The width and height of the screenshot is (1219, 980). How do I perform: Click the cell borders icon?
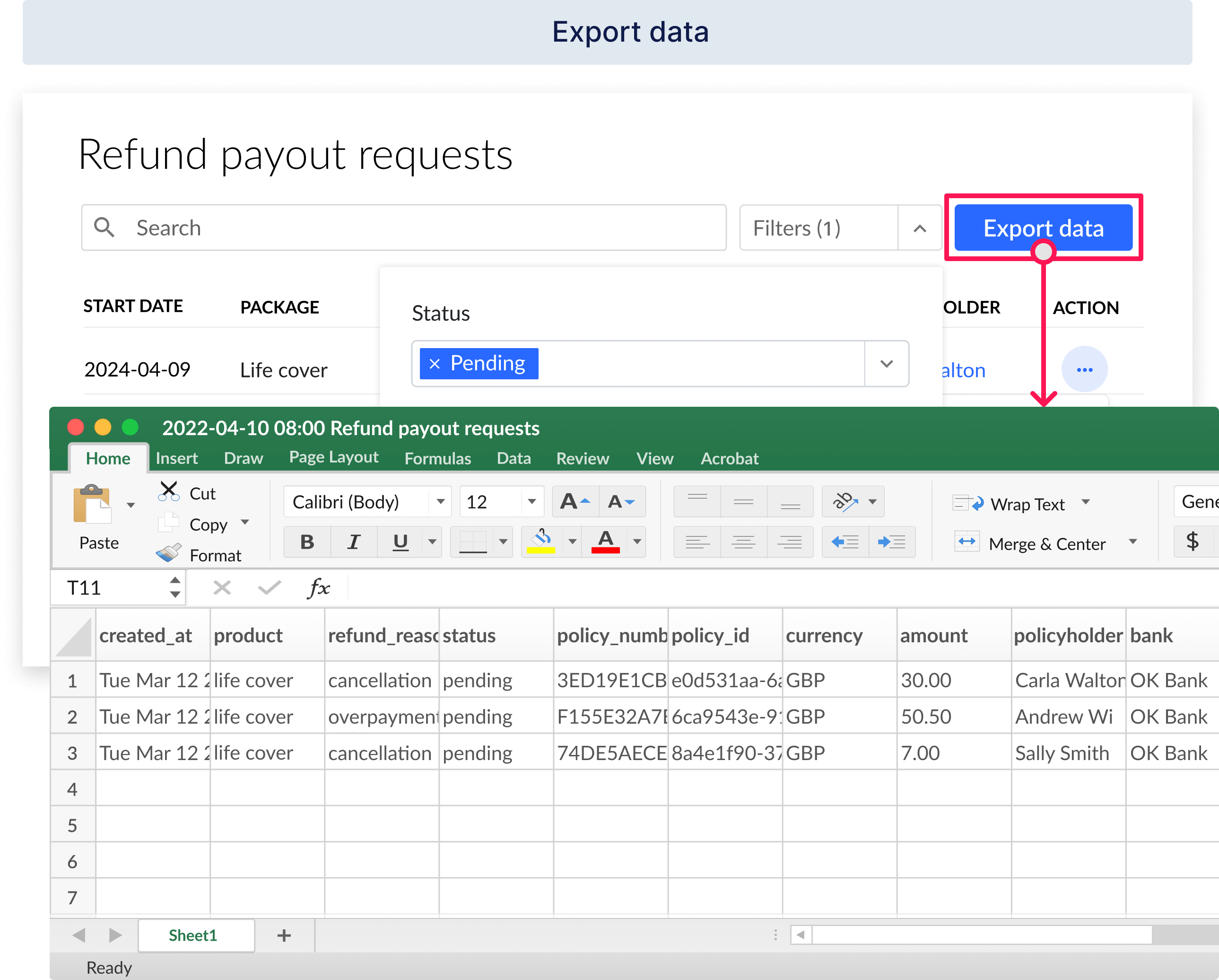coord(473,542)
